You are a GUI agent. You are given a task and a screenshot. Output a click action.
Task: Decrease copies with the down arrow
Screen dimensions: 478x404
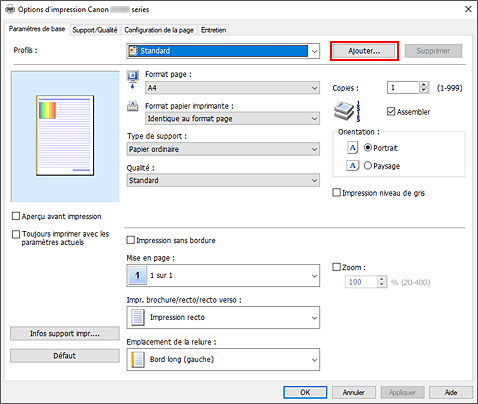point(424,91)
